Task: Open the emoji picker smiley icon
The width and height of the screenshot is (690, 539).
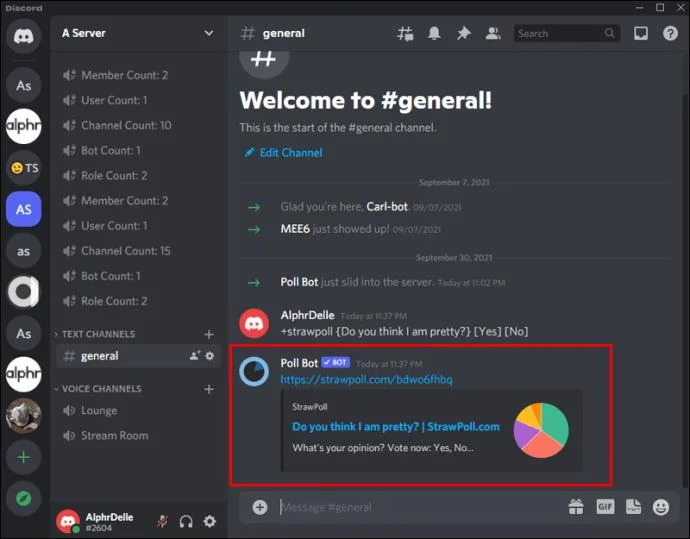Action: [x=661, y=507]
